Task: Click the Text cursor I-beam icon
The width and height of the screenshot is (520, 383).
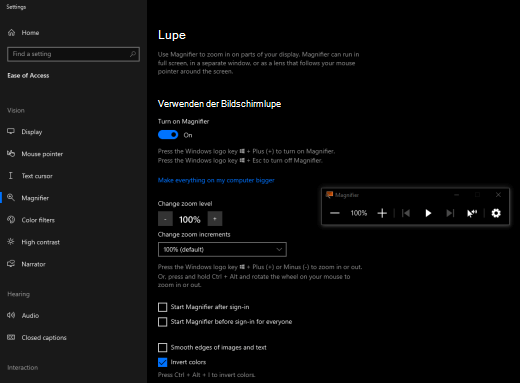Action: pos(11,176)
